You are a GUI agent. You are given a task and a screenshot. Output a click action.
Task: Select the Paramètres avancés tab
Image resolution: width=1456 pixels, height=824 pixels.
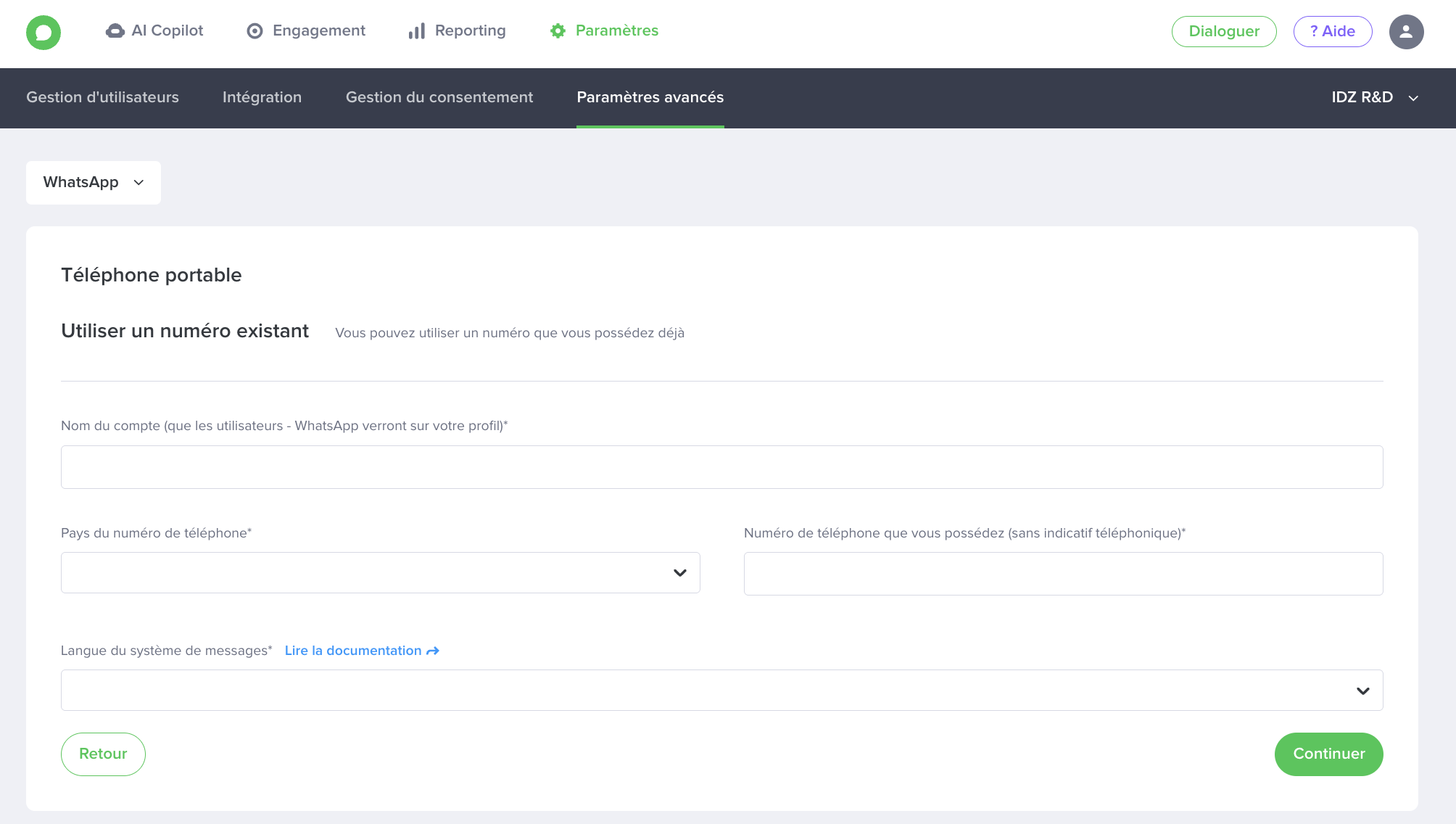pos(650,97)
